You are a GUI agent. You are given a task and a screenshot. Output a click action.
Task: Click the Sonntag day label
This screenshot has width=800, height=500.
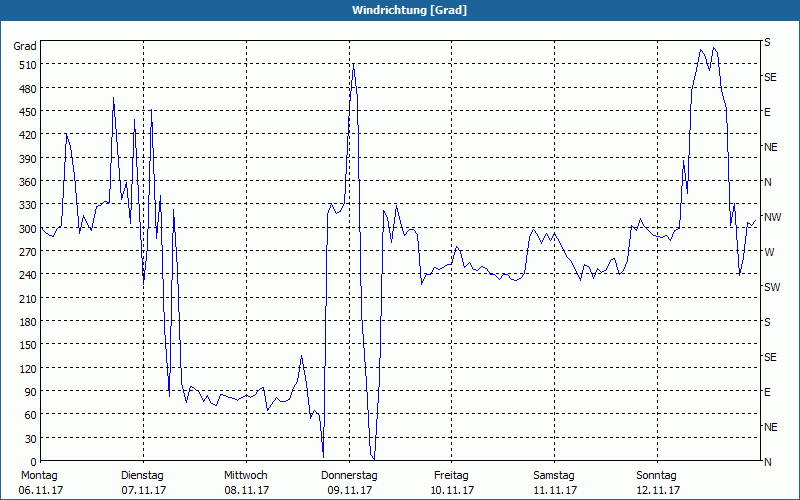click(x=656, y=476)
